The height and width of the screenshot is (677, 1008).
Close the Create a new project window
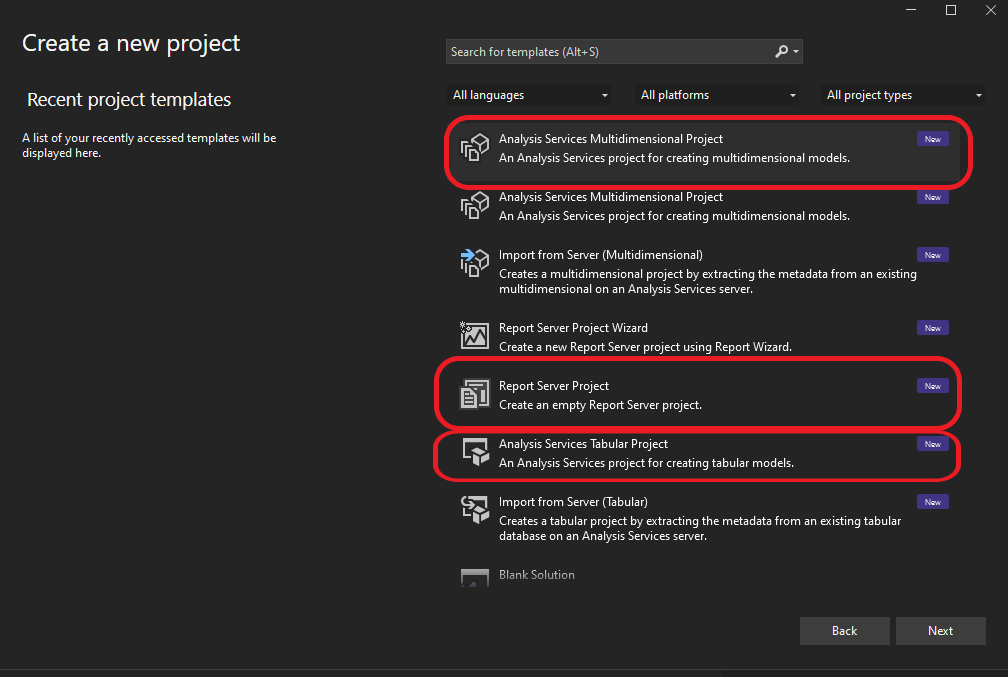pos(991,10)
